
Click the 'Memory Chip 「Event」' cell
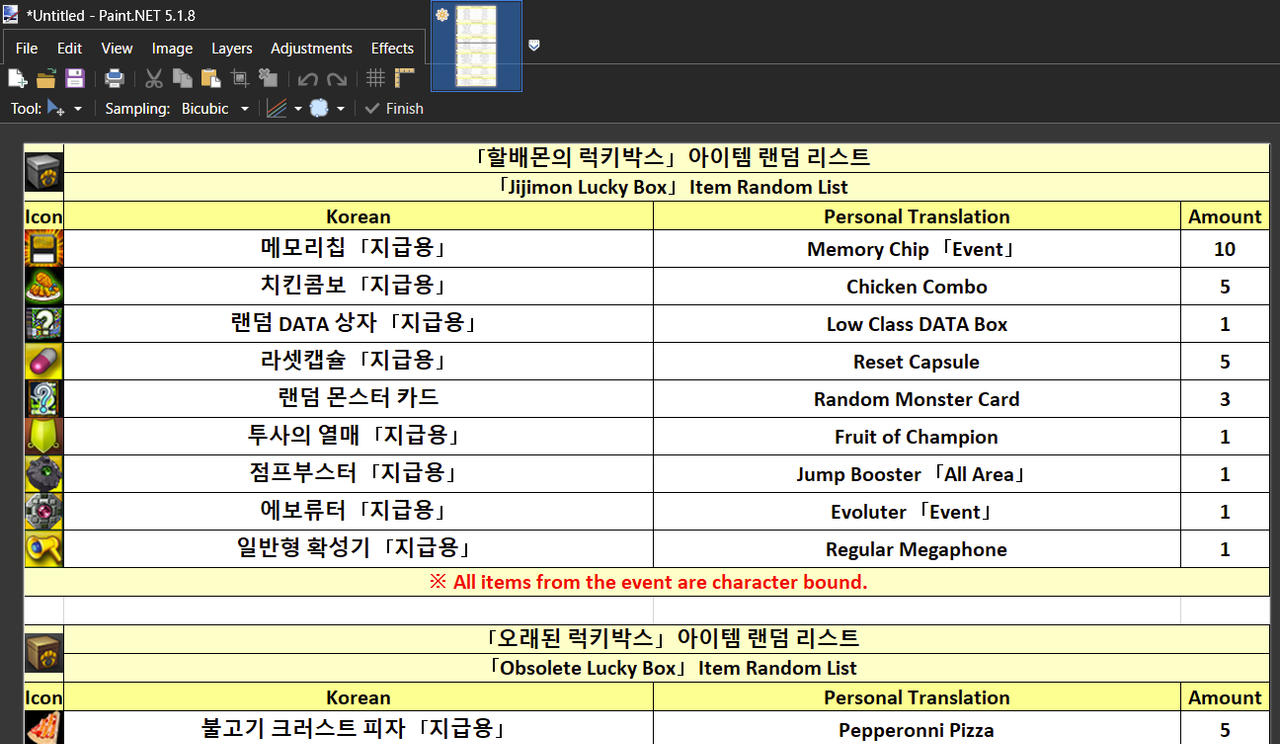917,249
